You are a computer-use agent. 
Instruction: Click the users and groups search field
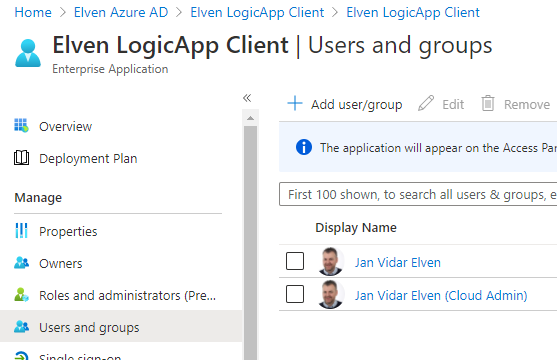[418, 194]
